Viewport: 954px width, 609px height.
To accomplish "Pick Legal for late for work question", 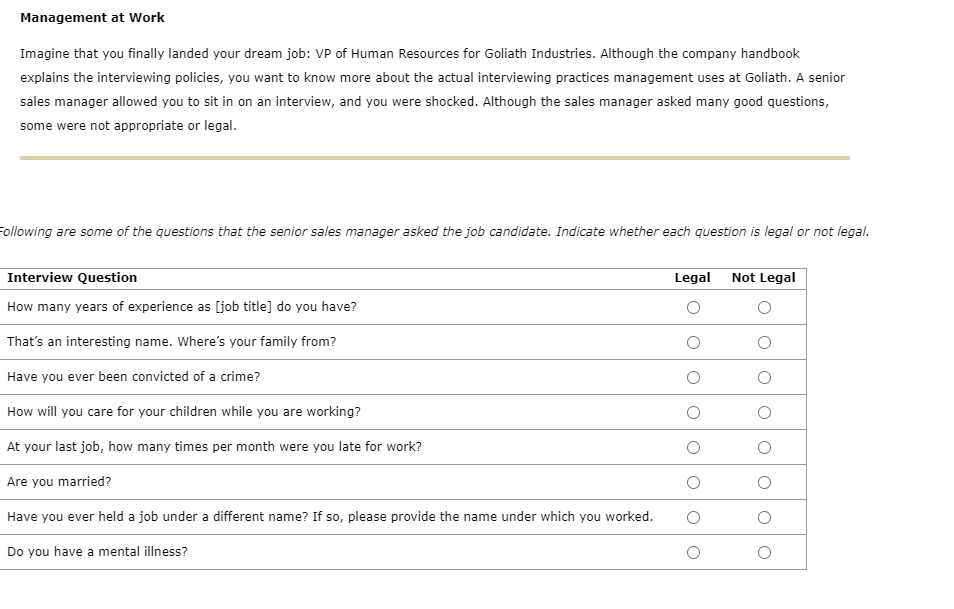I will [x=693, y=448].
